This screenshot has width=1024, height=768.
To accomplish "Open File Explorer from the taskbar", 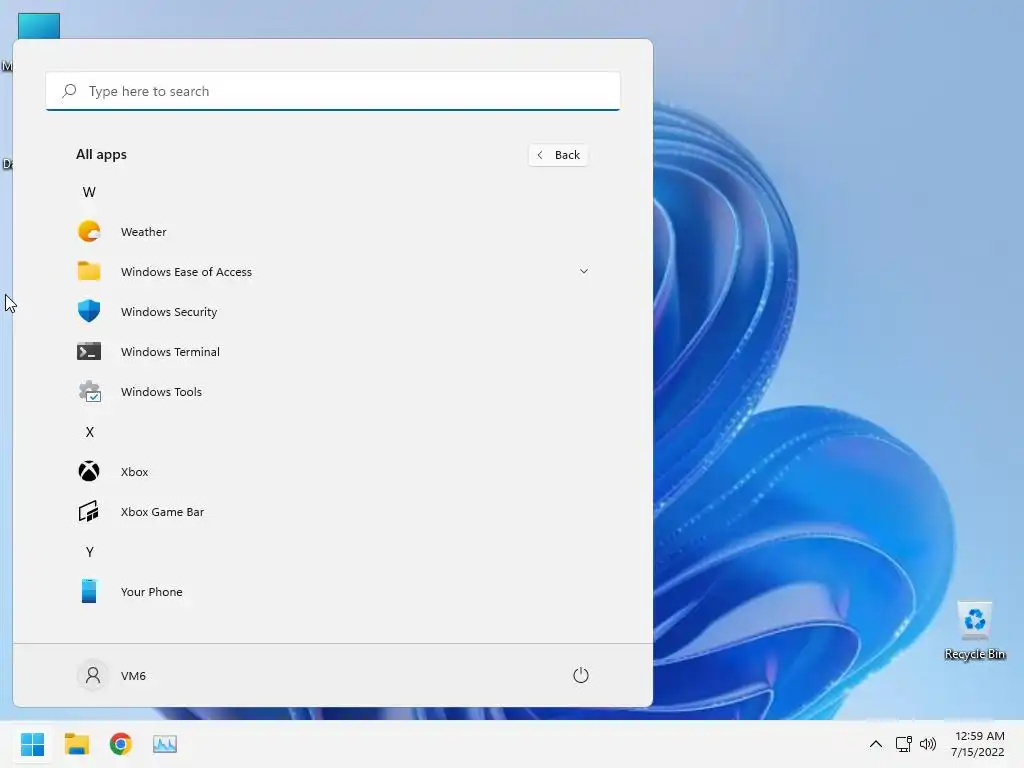I will pyautogui.click(x=76, y=744).
